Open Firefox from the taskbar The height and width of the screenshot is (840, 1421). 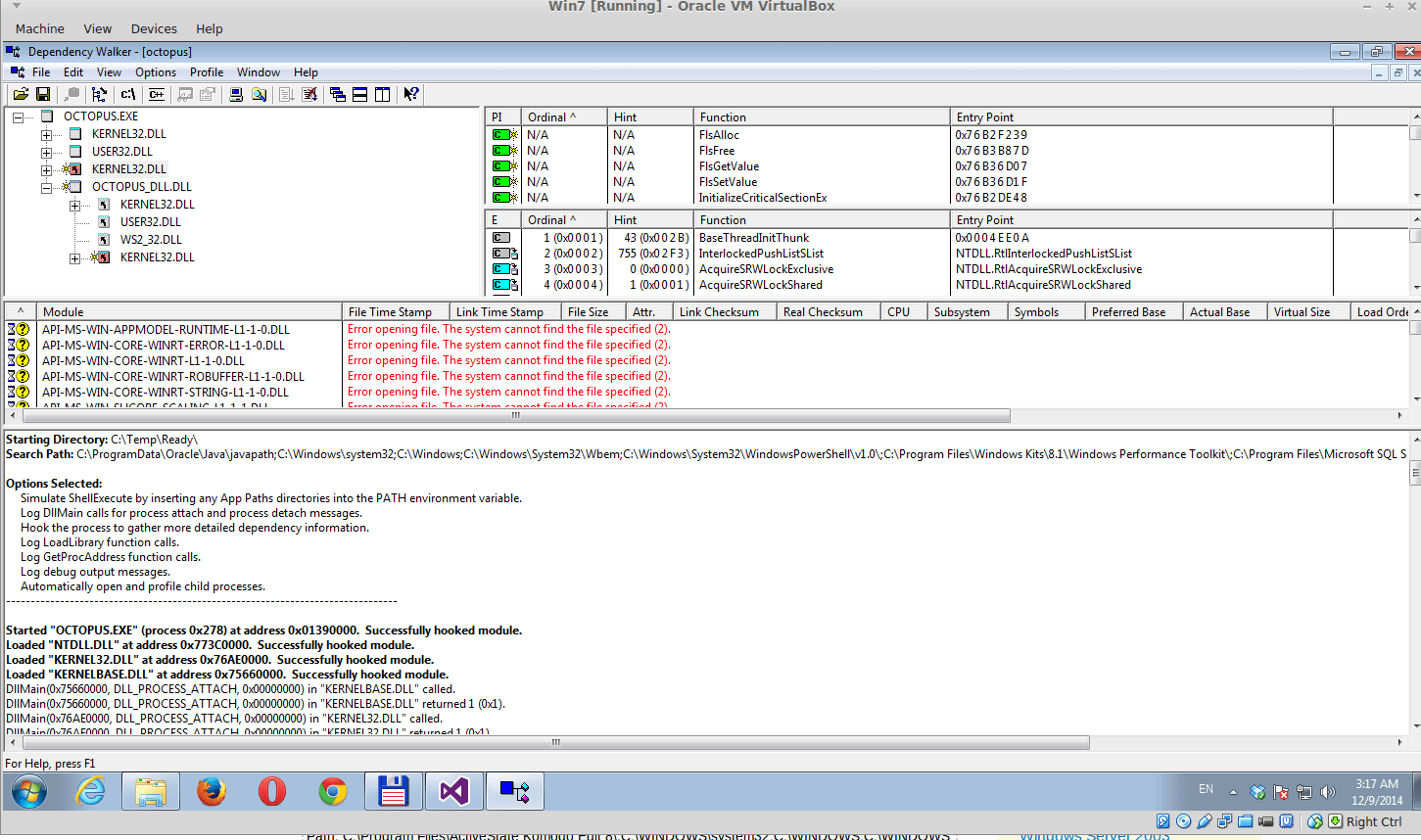(x=212, y=791)
